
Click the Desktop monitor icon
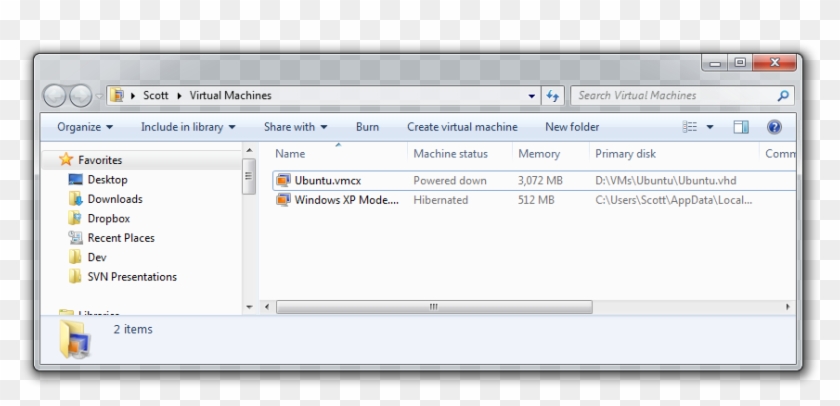(76, 179)
